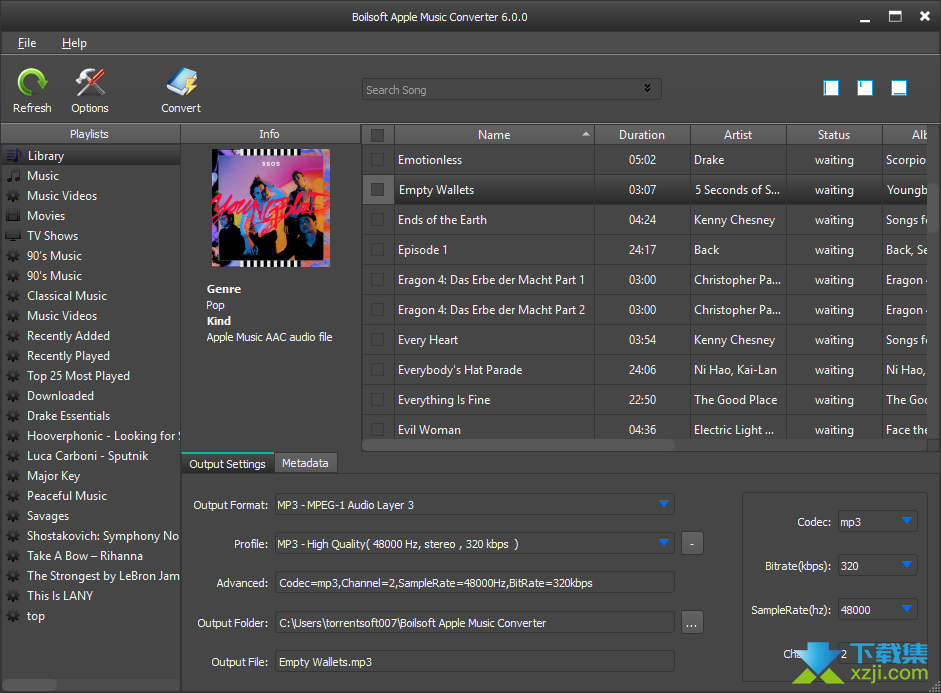Click the gear icon beside Top 25 Most Played
Viewport: 941px width, 693px height.
coord(13,376)
